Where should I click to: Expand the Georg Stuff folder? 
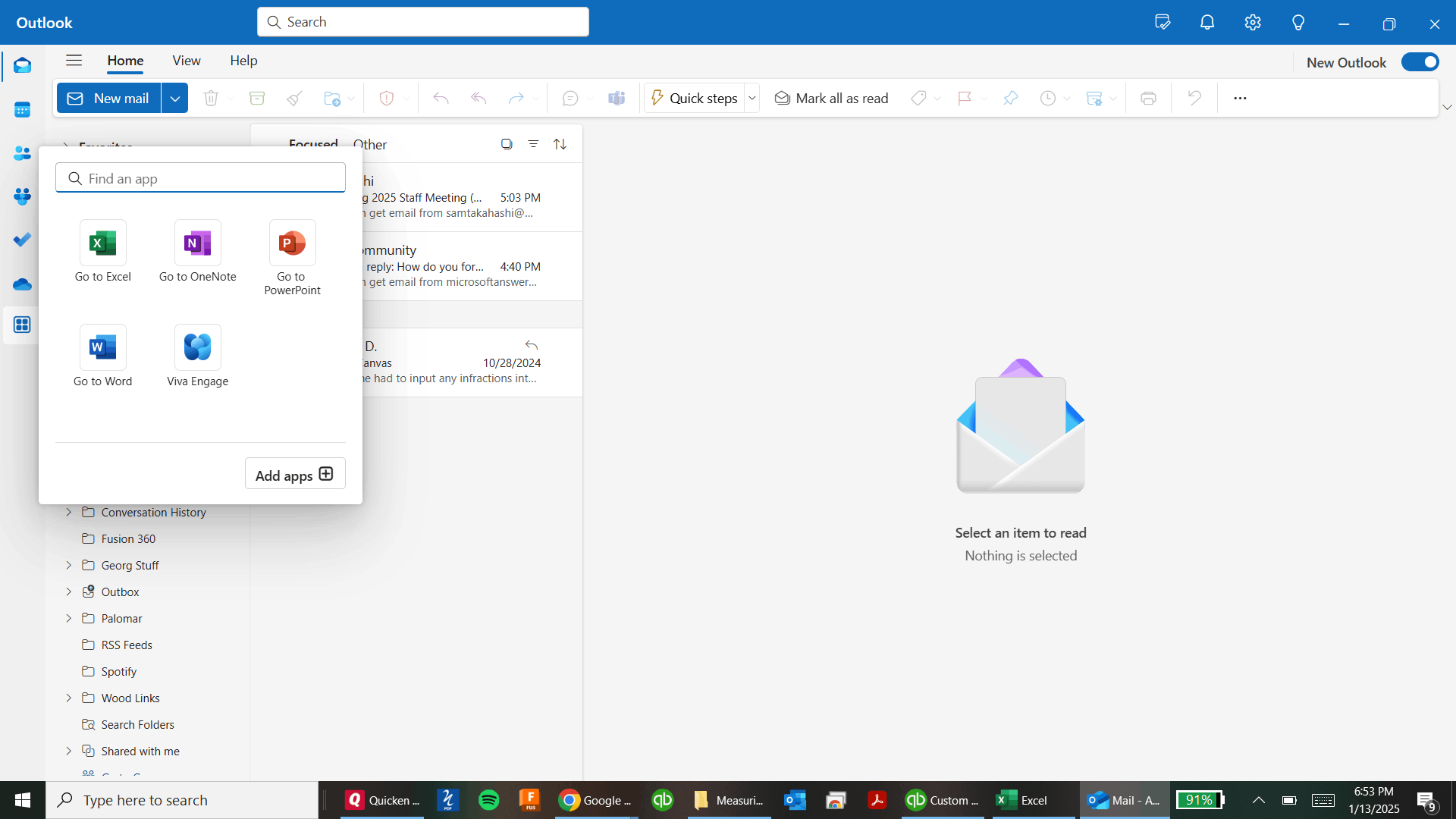click(x=69, y=566)
